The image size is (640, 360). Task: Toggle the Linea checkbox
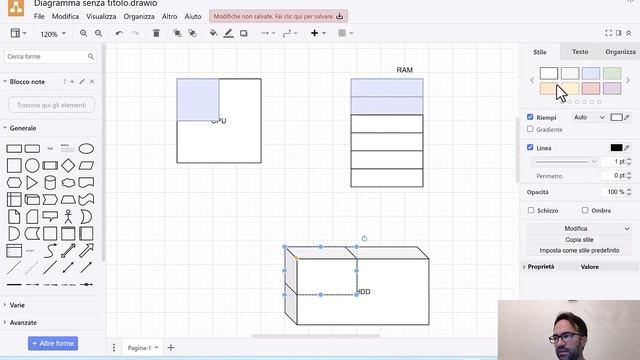tap(530, 147)
